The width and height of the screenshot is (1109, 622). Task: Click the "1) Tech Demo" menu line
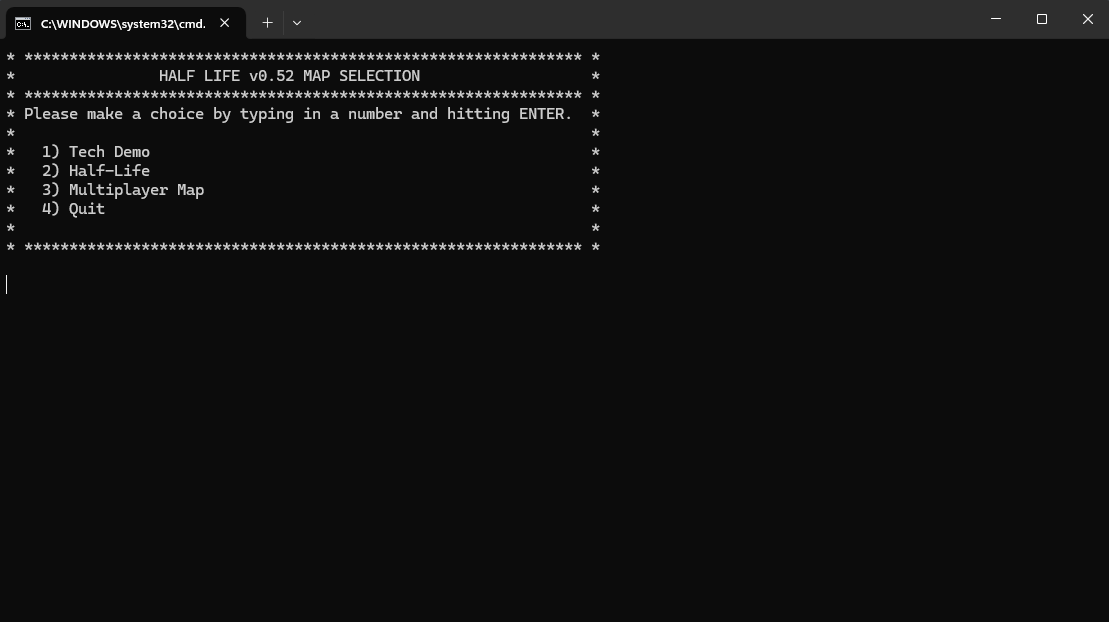[95, 152]
